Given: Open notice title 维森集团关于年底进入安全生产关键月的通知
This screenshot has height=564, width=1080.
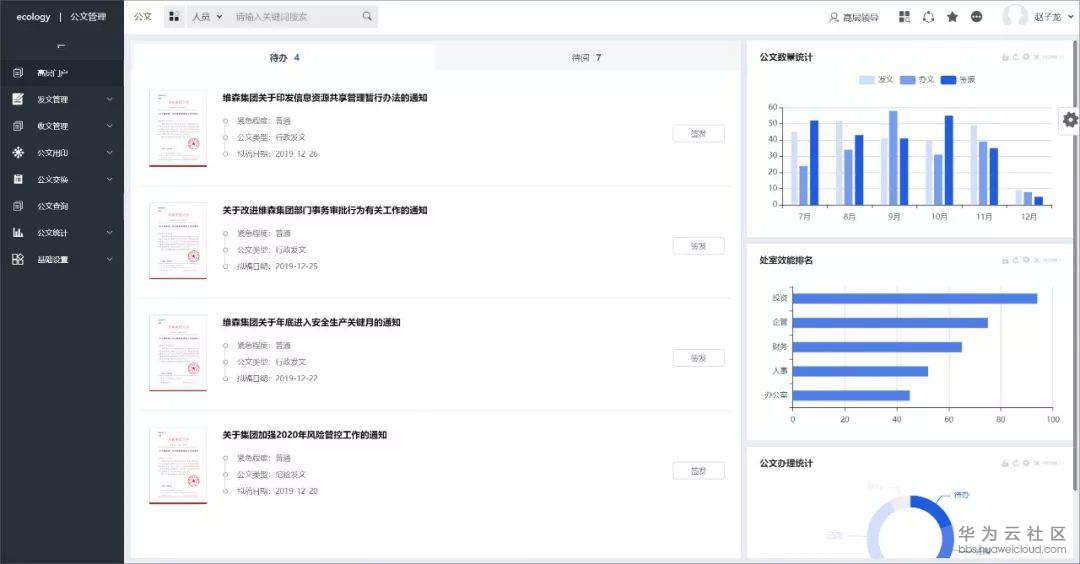Looking at the screenshot, I should pos(311,322).
